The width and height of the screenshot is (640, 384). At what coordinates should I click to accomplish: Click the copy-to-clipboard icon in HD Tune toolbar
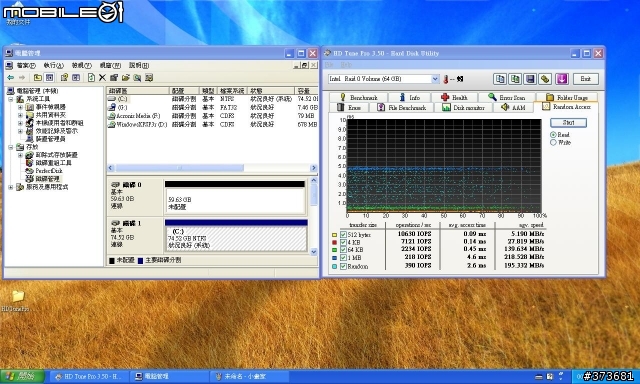[x=500, y=79]
